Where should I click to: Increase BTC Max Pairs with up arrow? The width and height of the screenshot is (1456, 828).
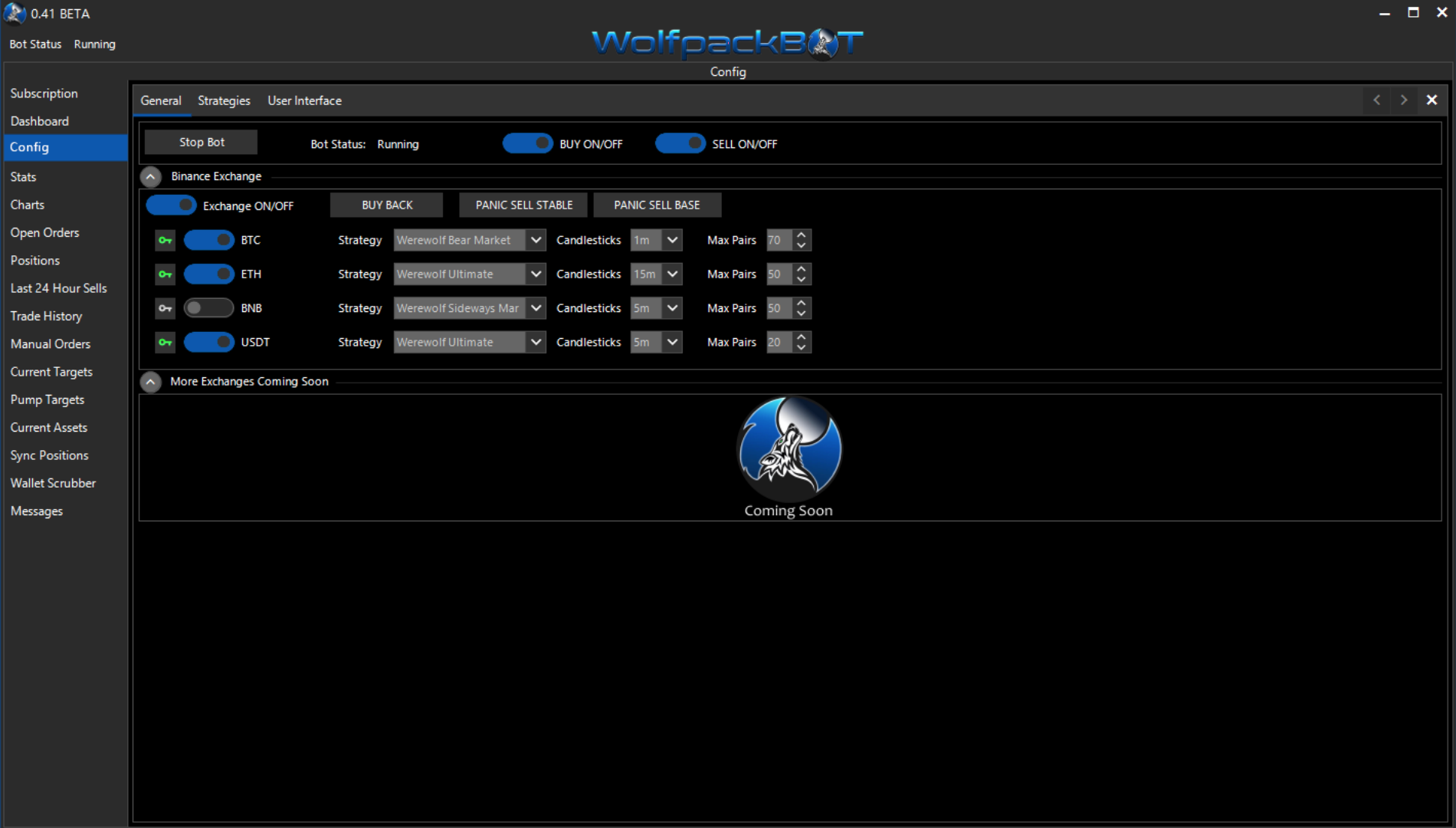pyautogui.click(x=802, y=235)
